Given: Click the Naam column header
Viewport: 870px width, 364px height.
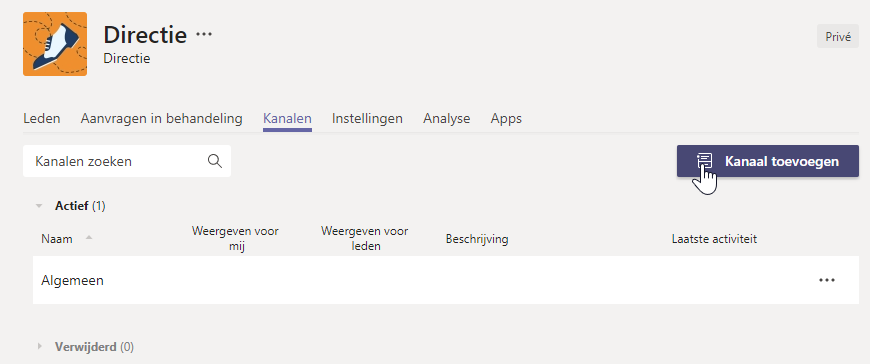Looking at the screenshot, I should coord(57,239).
